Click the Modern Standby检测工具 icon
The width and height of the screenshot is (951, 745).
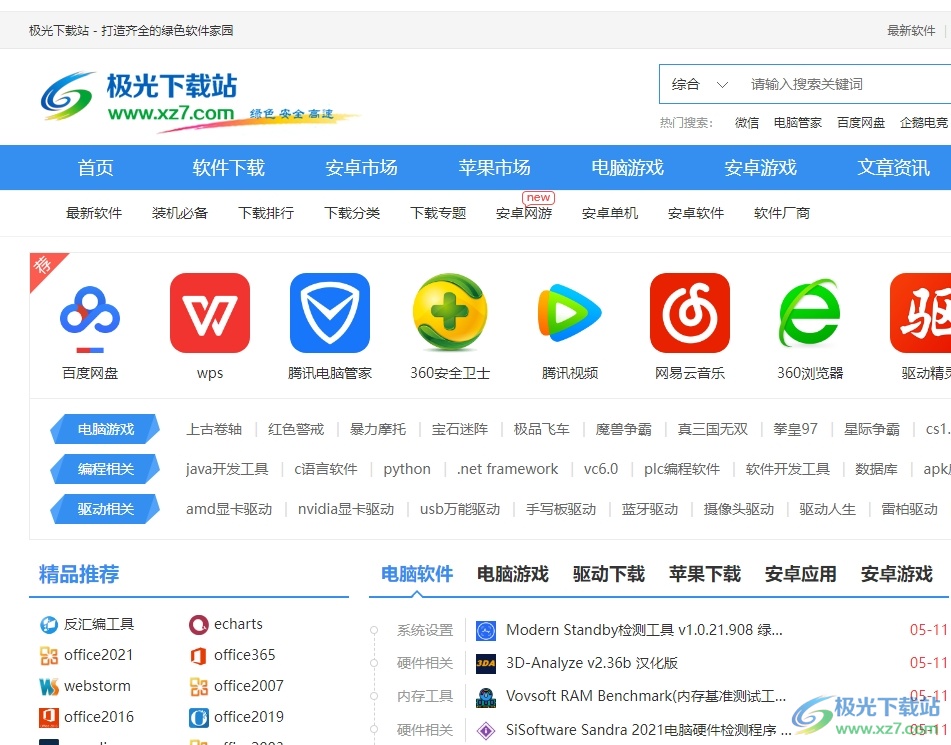(486, 631)
